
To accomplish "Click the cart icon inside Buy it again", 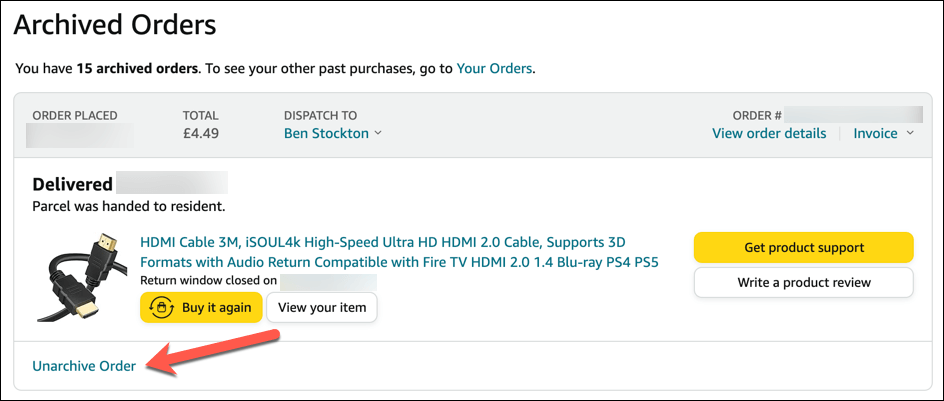I will point(161,308).
